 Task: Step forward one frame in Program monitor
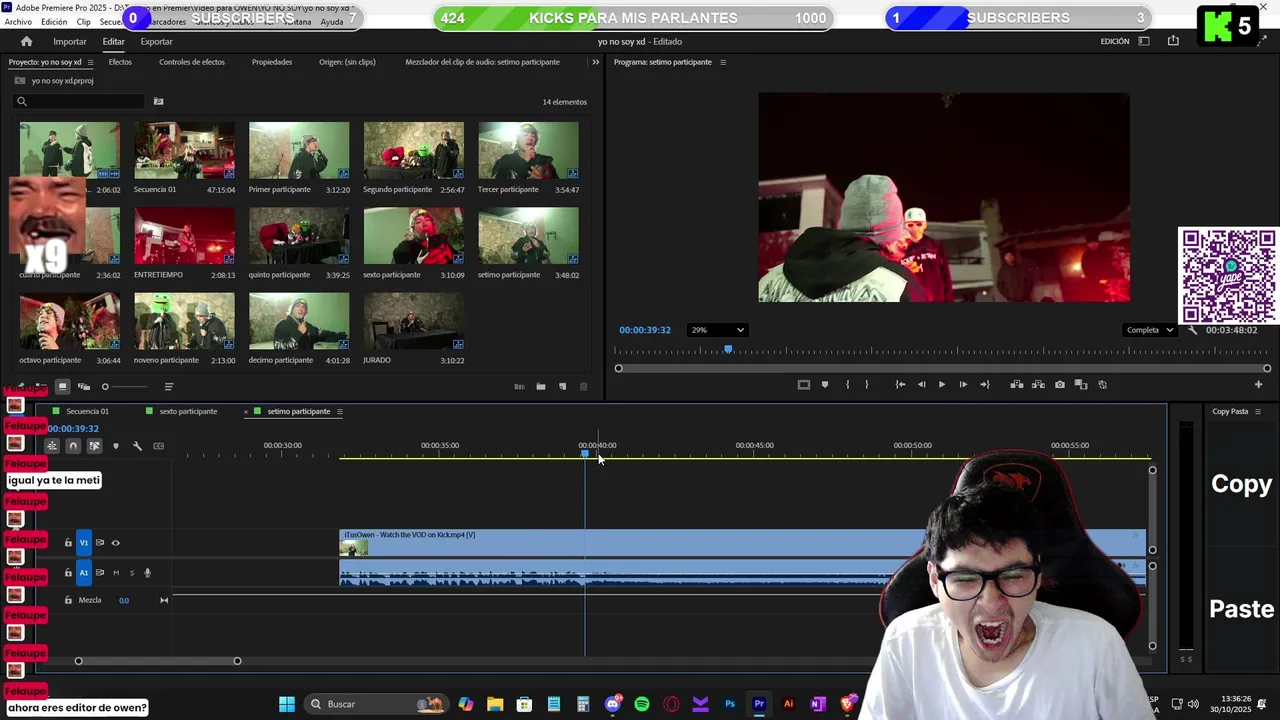coord(963,385)
